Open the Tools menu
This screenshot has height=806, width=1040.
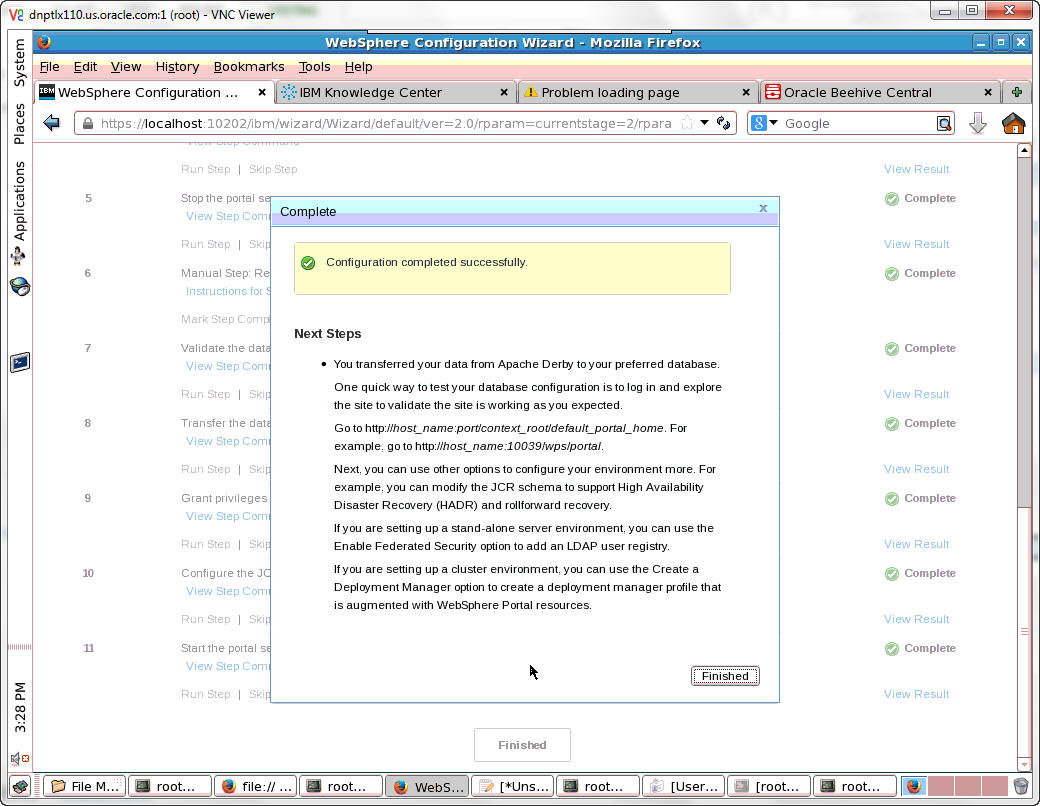pos(314,67)
